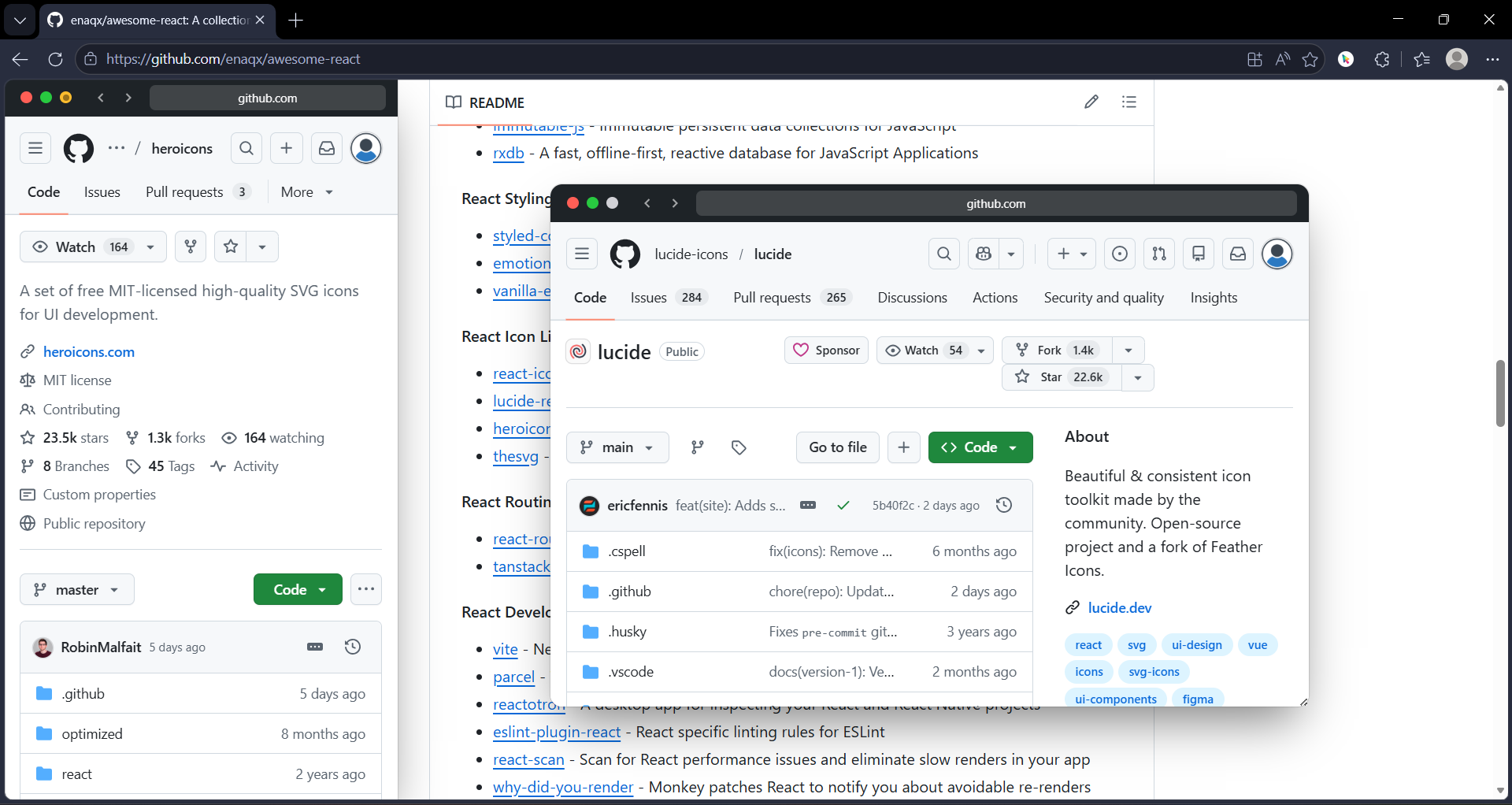The image size is (1512, 805).
Task: Star the lucide repository
Action: [1062, 377]
